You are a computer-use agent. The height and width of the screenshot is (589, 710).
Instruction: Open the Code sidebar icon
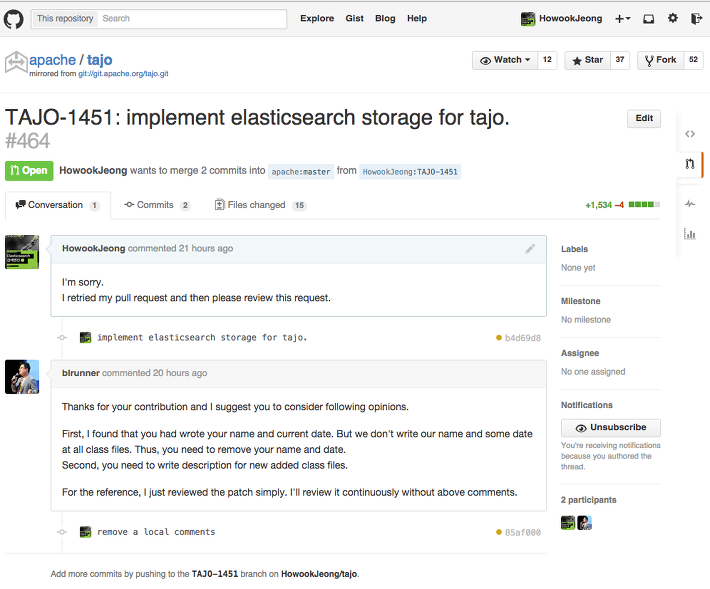[690, 134]
